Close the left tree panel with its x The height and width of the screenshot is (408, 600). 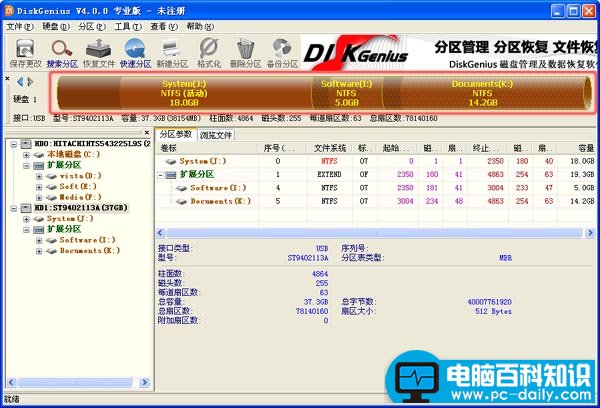[x=147, y=132]
